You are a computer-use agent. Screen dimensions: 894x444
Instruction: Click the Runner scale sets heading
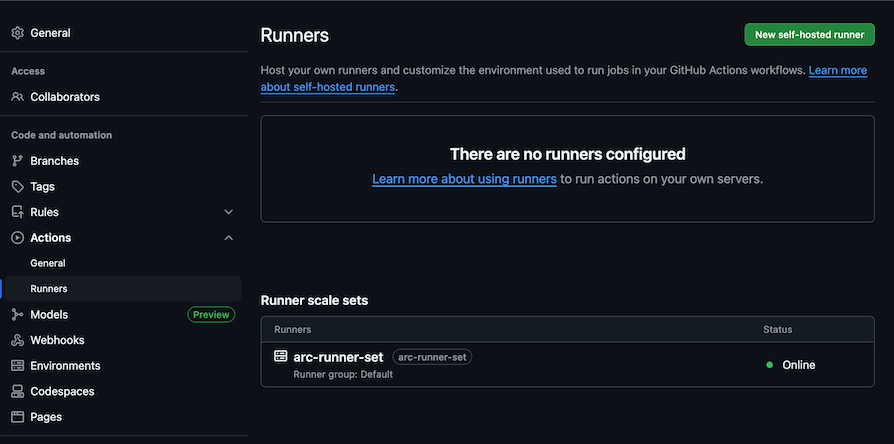(314, 300)
